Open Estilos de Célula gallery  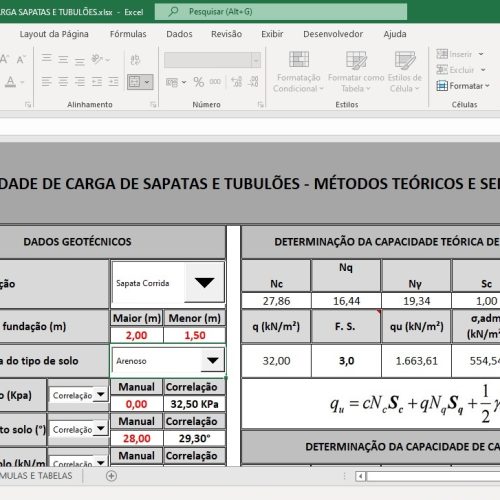click(405, 72)
